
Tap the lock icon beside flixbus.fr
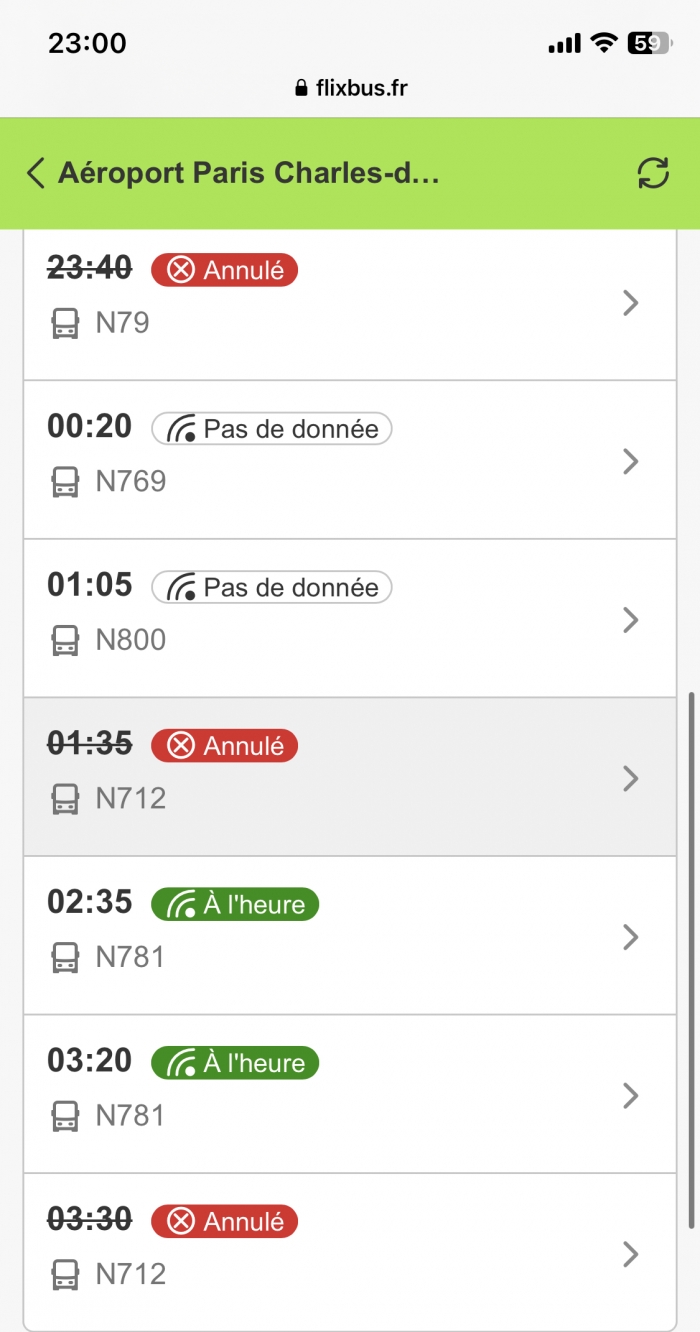[x=300, y=88]
